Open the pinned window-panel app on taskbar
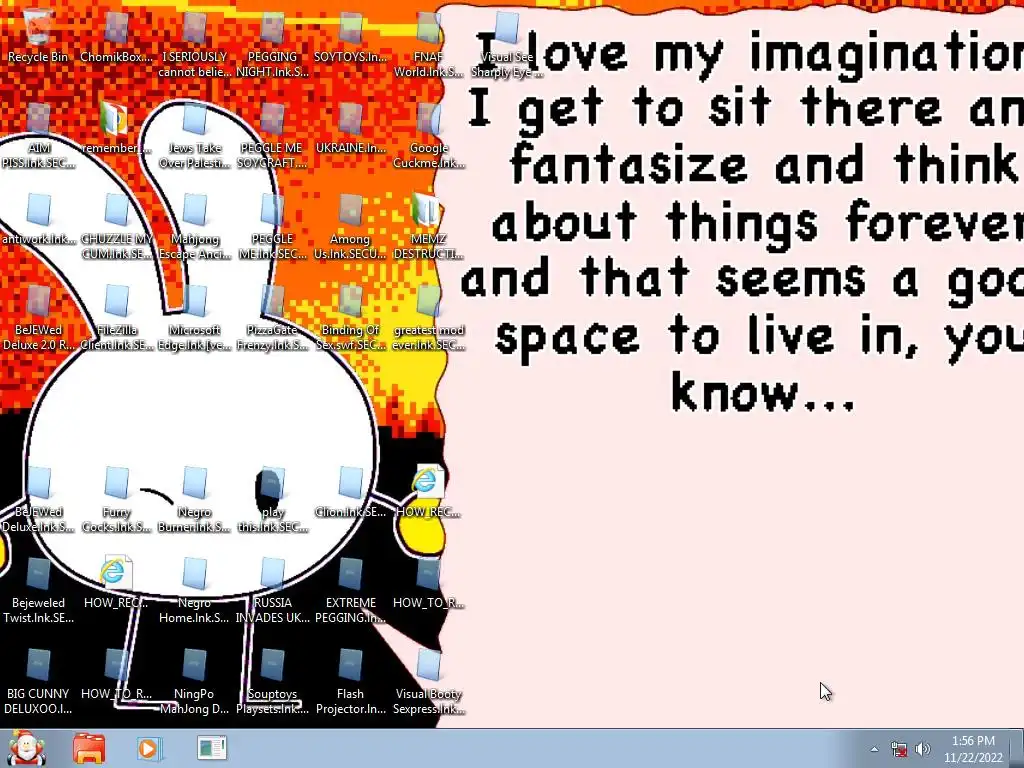This screenshot has height=768, width=1024. [x=212, y=748]
